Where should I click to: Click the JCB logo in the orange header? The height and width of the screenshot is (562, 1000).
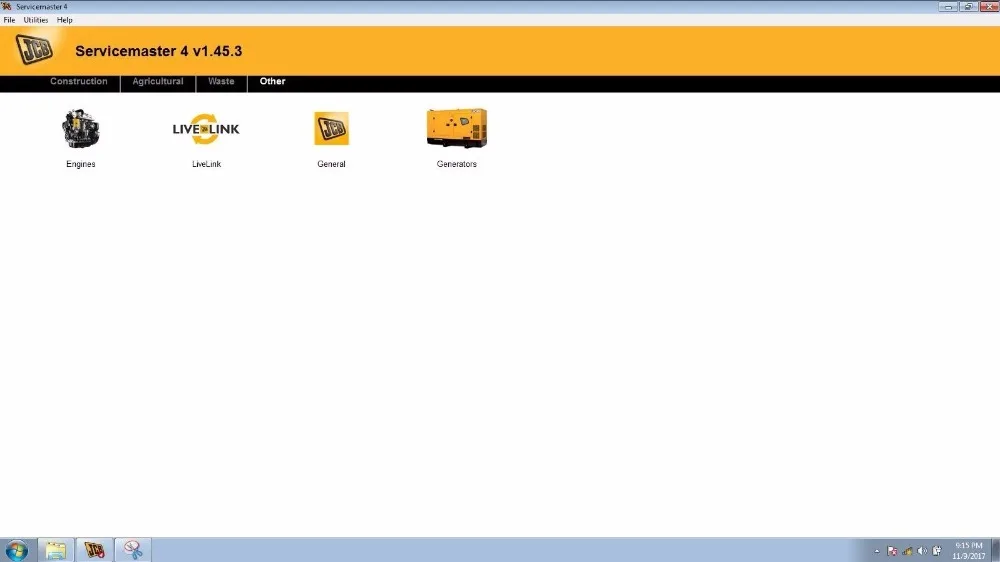click(34, 50)
